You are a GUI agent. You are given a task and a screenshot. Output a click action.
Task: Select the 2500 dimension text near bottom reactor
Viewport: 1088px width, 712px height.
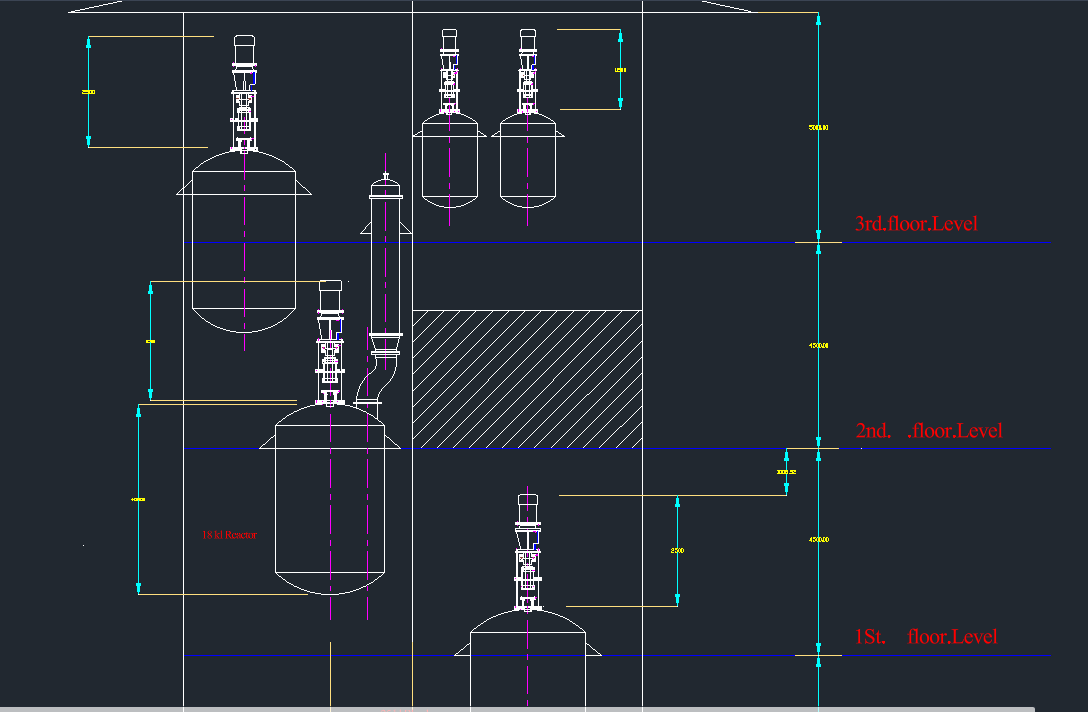(677, 551)
